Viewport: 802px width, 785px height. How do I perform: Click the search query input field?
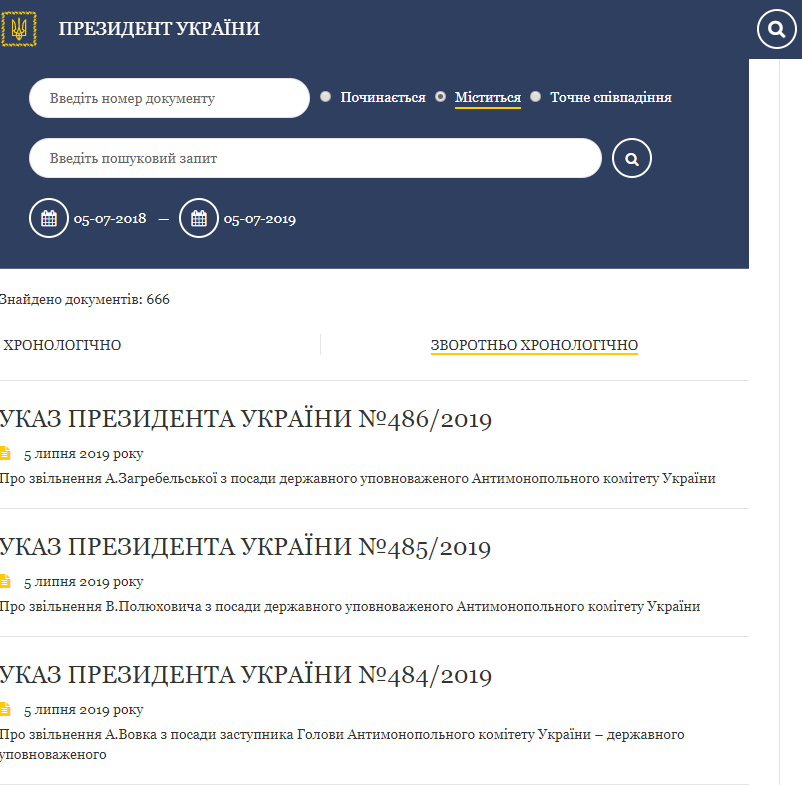tap(315, 158)
